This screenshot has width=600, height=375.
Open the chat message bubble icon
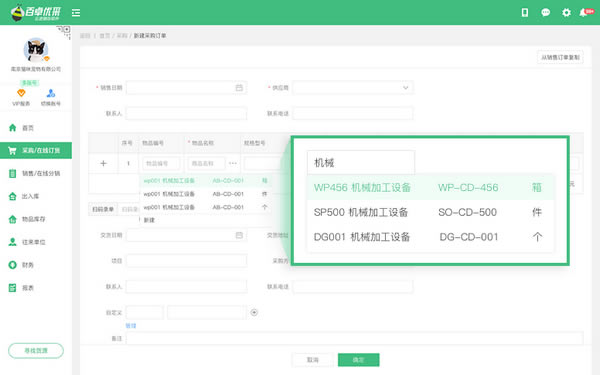[x=545, y=13]
